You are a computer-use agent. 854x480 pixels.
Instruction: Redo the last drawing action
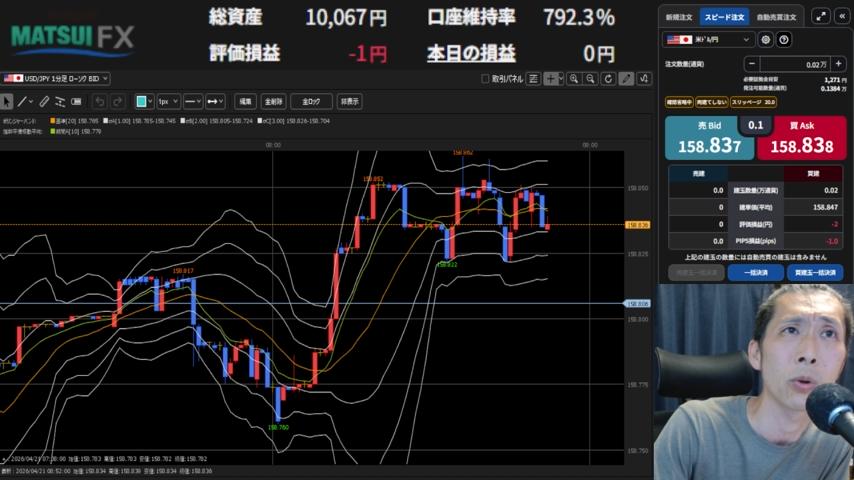point(117,101)
